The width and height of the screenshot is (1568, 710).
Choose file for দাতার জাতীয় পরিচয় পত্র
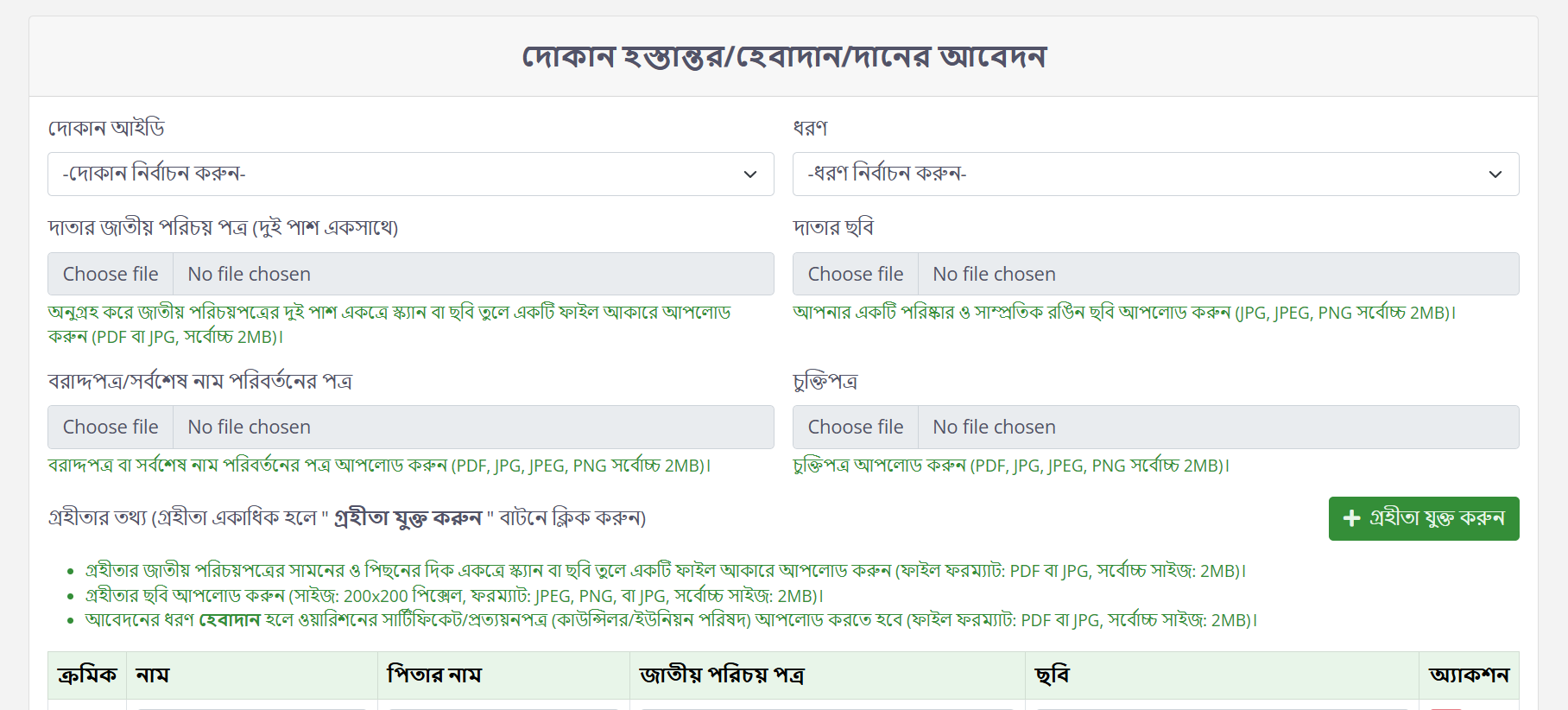pos(111,274)
